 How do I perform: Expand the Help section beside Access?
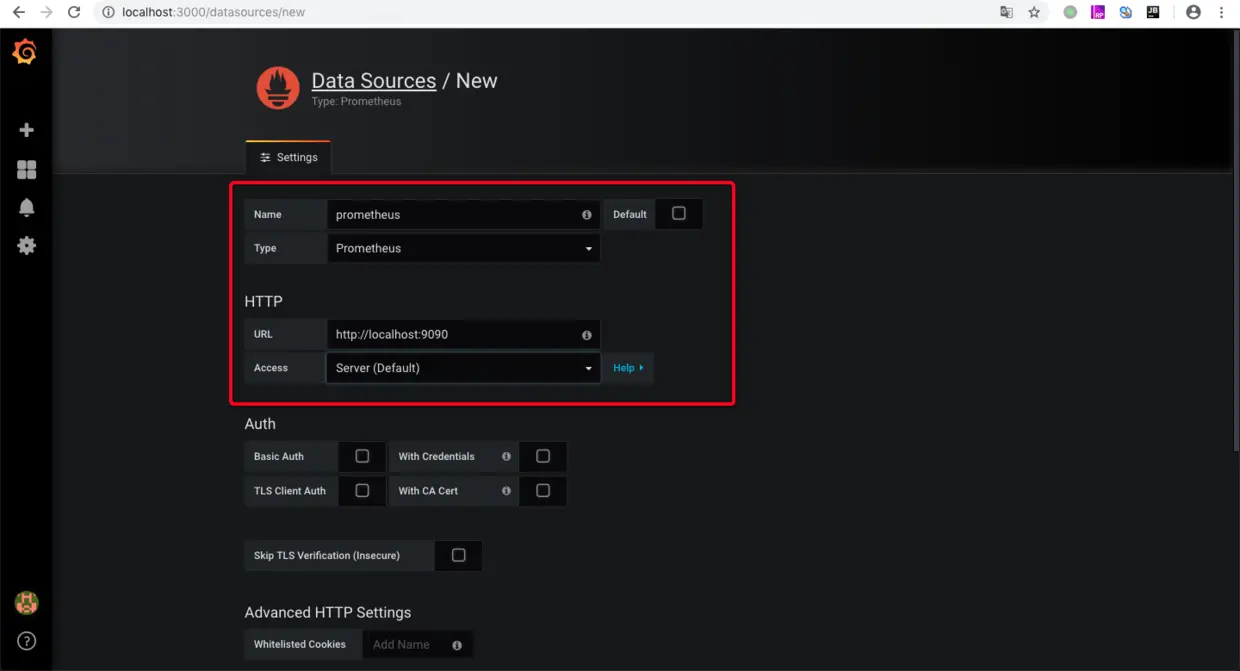[x=628, y=368]
